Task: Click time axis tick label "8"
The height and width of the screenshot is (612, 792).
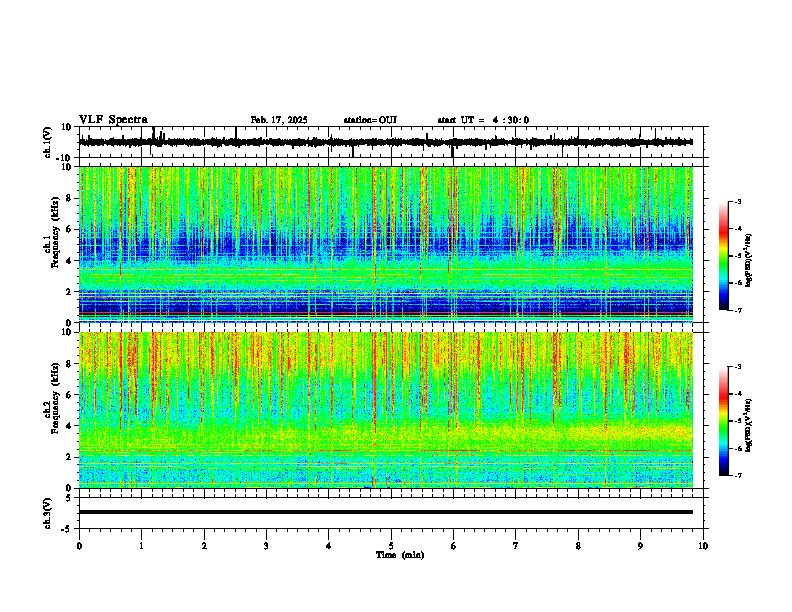Action: [x=578, y=546]
